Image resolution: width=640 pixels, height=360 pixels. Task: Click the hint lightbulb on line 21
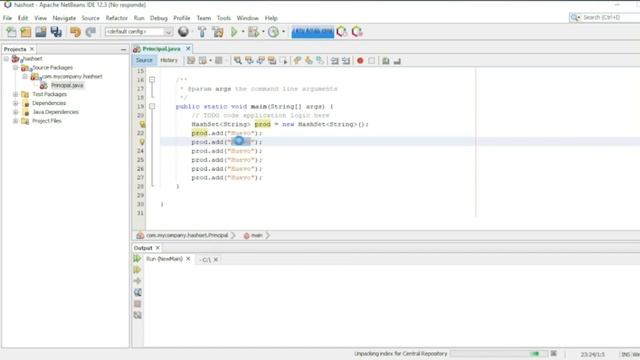(x=142, y=124)
